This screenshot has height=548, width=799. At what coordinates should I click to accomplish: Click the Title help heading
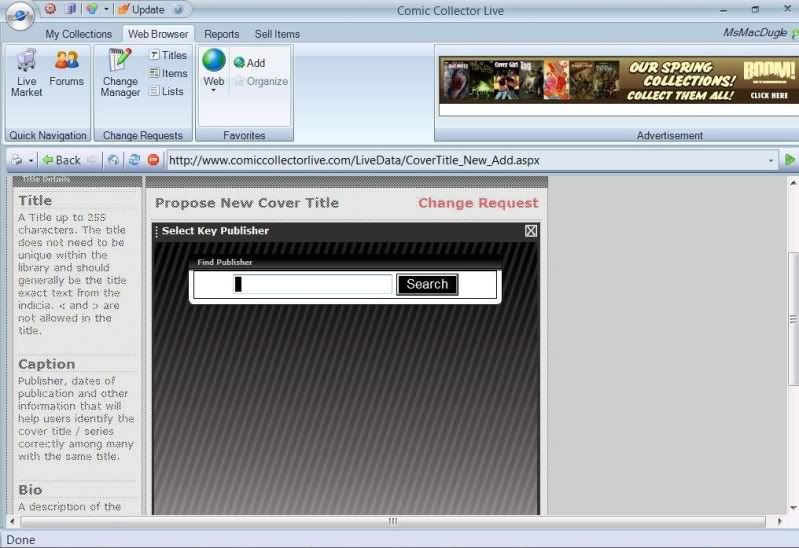point(35,200)
